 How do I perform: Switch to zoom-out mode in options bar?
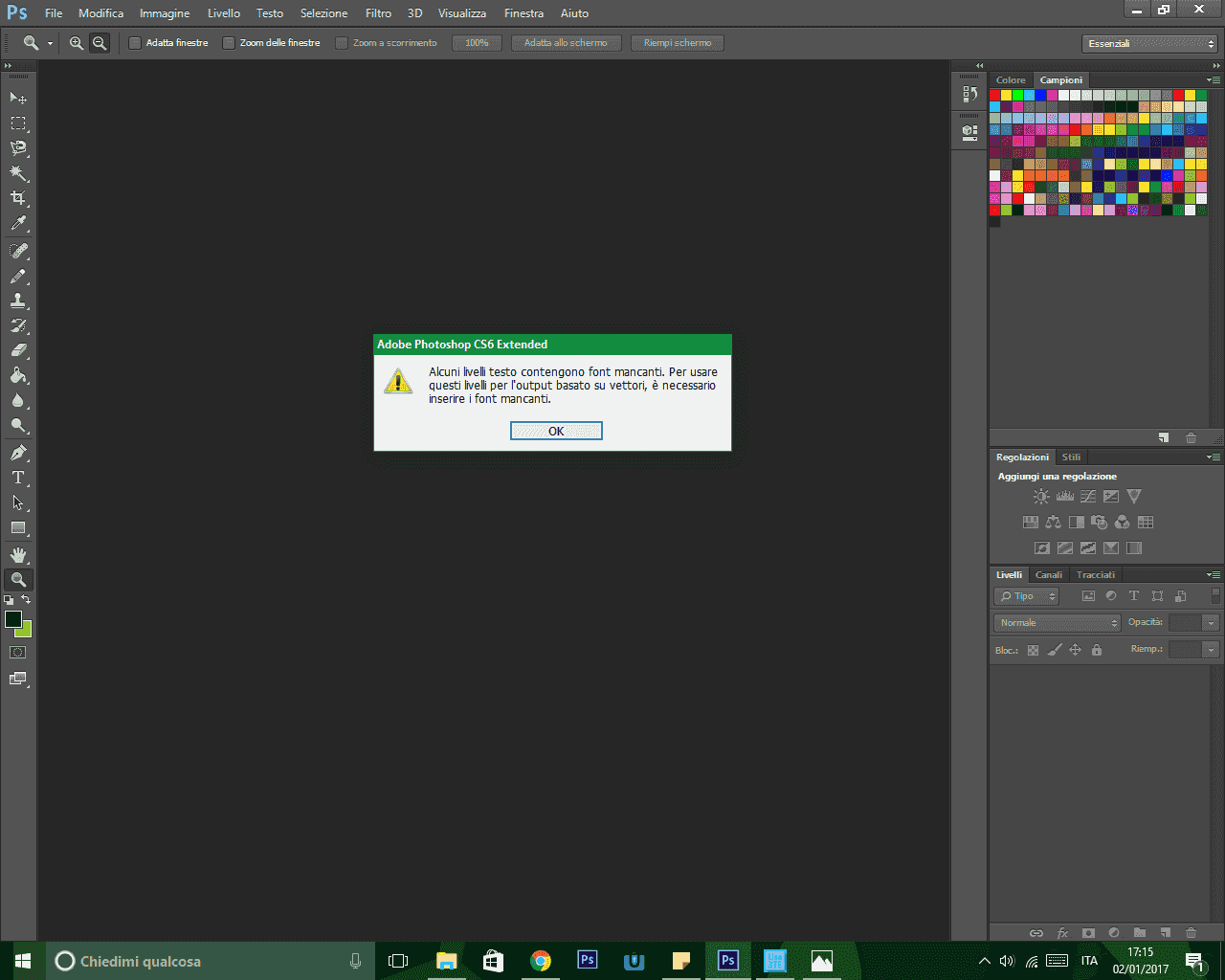pos(100,43)
